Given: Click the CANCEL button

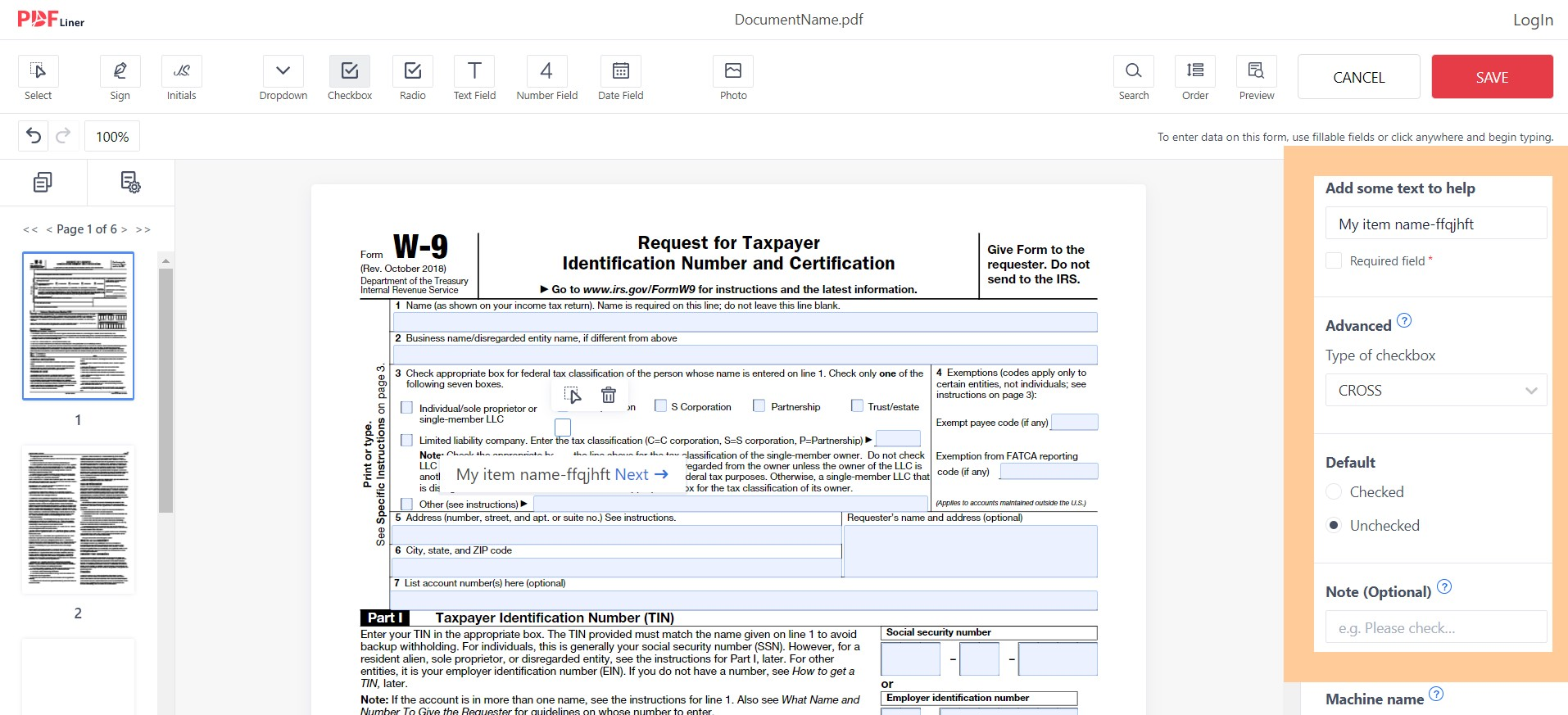Looking at the screenshot, I should 1358,77.
